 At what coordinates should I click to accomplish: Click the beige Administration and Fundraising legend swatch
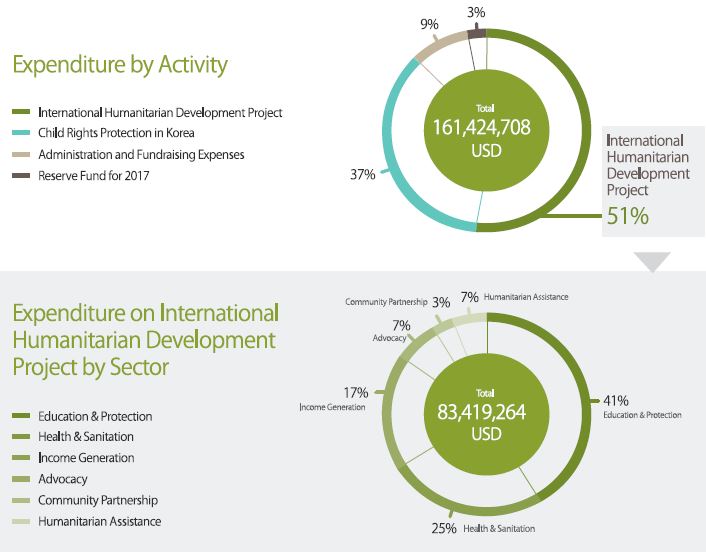coord(21,155)
